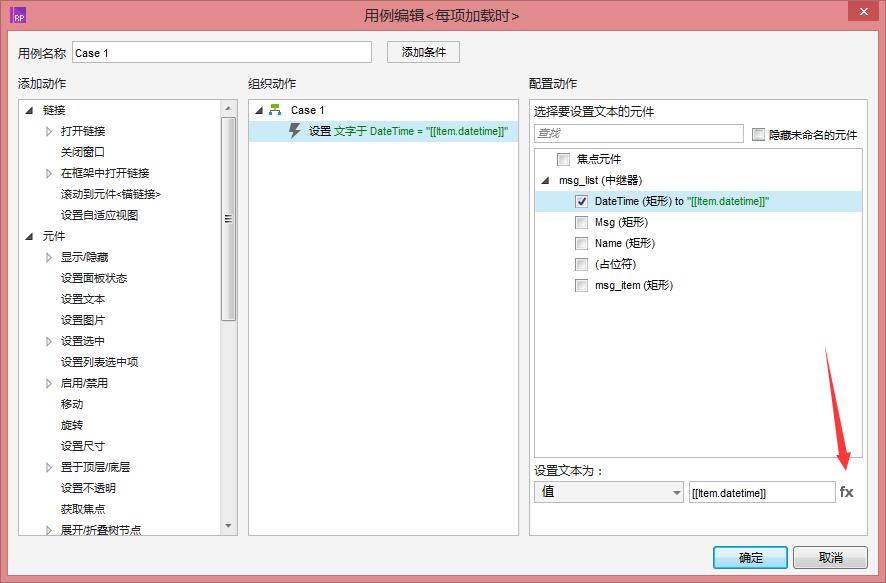The height and width of the screenshot is (583, 886).
Task: Click the 添加条件 button
Action: 423,52
